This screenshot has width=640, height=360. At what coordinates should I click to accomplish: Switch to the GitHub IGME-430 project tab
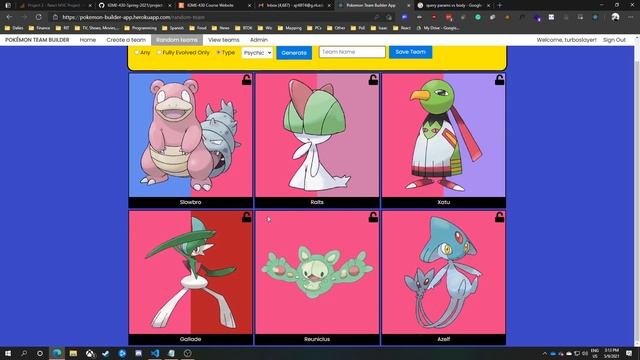coord(135,5)
